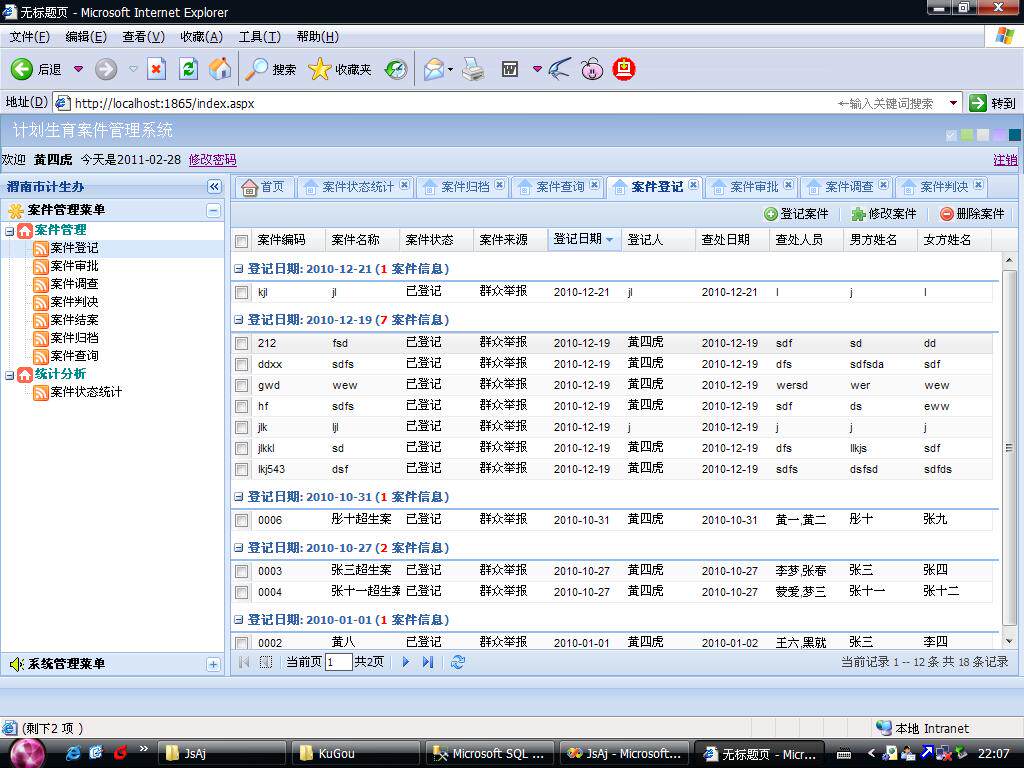
Task: Click the IE Back arrow icon
Action: (22, 69)
